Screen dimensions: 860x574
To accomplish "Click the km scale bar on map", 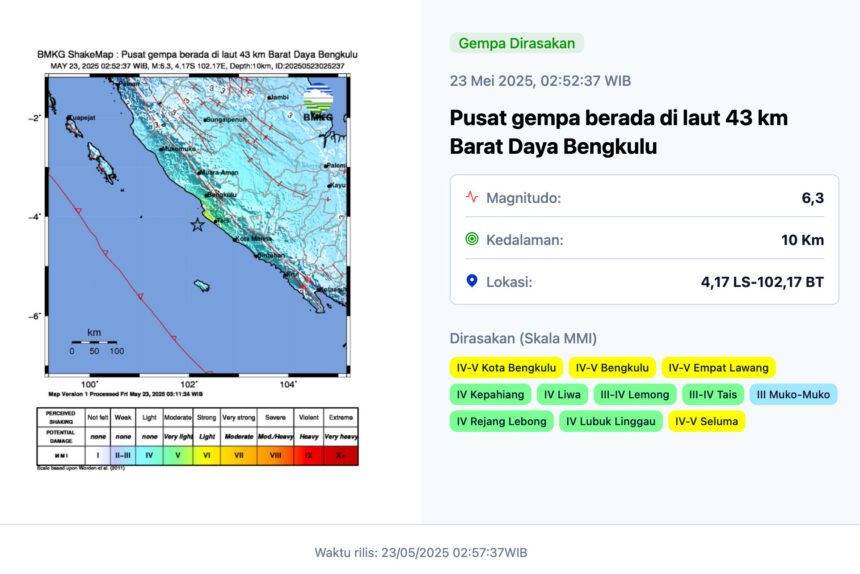I will [x=94, y=342].
